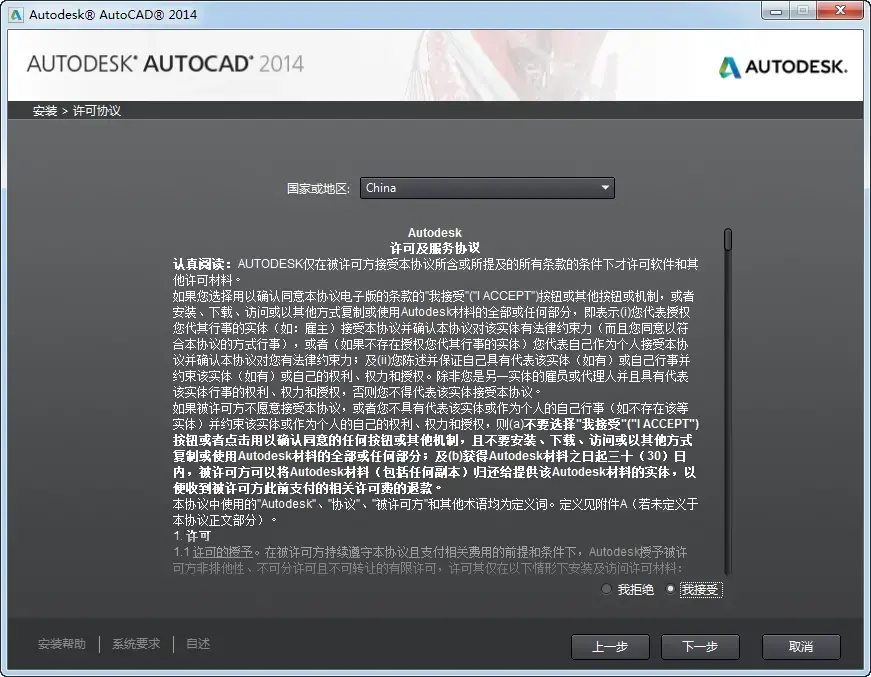Click the 取消 (Cancel) button

click(801, 646)
